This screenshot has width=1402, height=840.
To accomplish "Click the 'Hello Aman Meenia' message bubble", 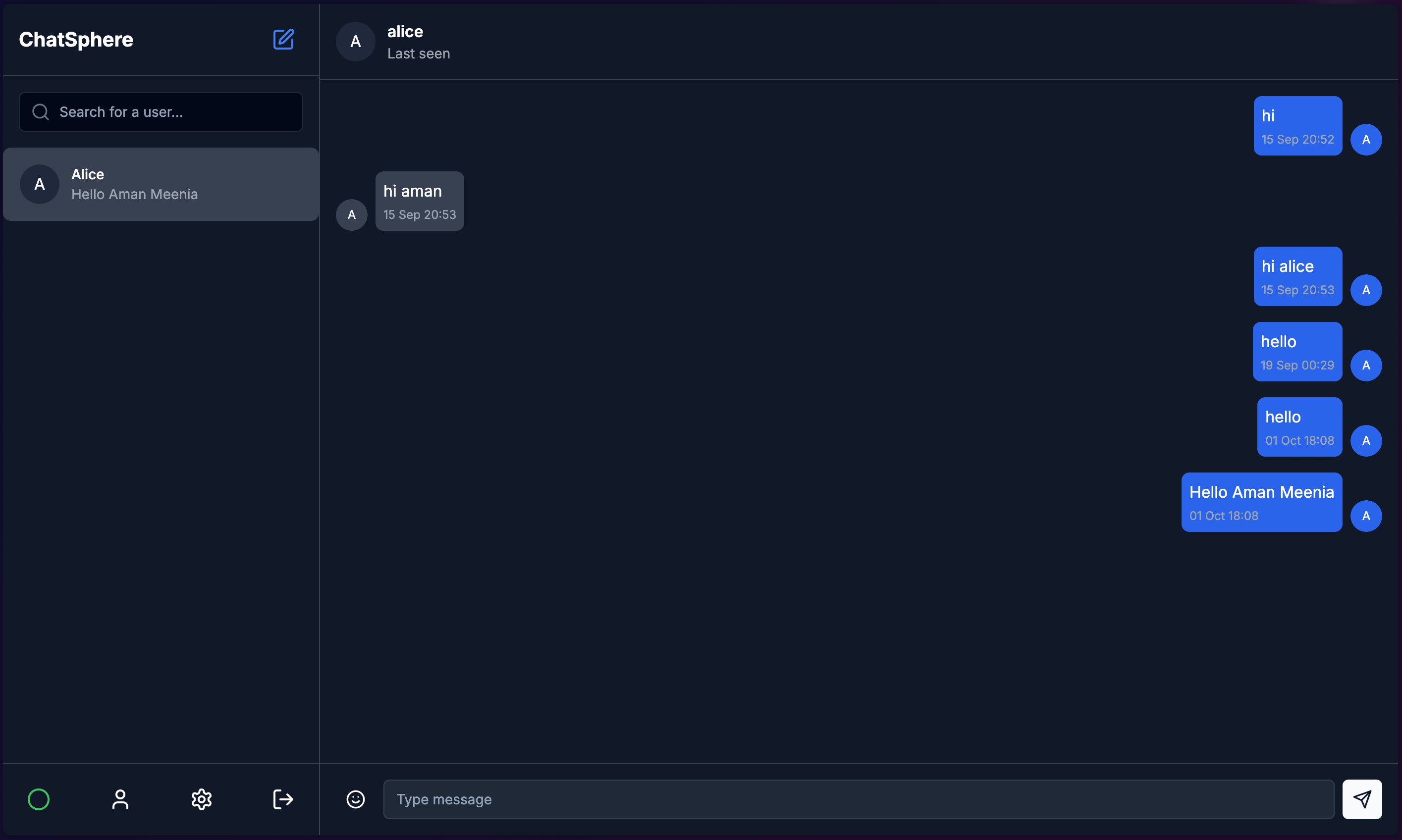I will 1261,502.
